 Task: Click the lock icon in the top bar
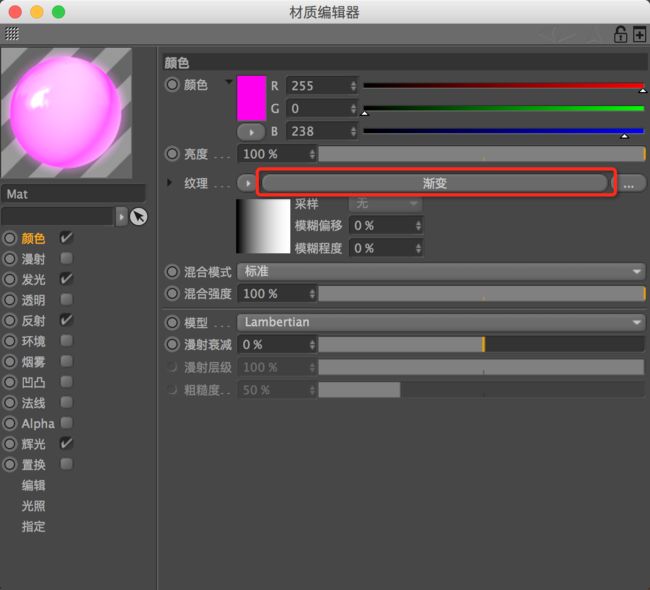pos(620,34)
